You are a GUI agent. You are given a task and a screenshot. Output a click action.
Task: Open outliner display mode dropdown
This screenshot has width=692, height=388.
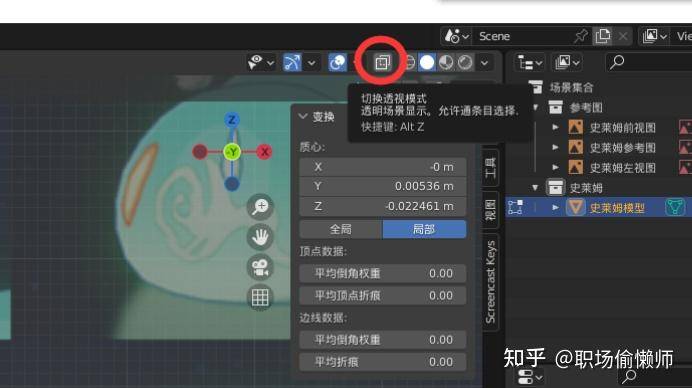click(x=567, y=63)
